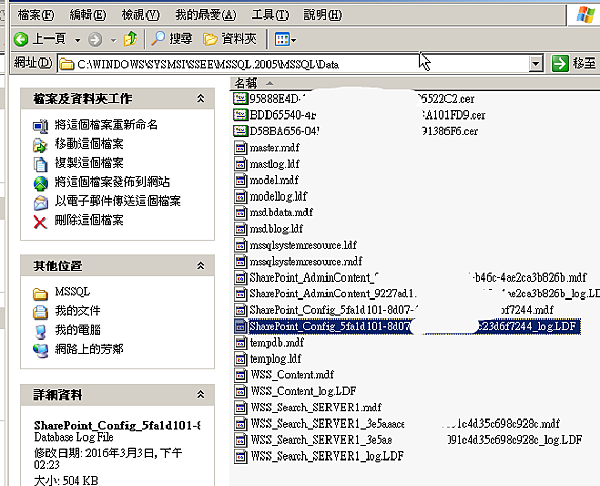
Task: Click the email envelope icon
Action: coord(41,203)
